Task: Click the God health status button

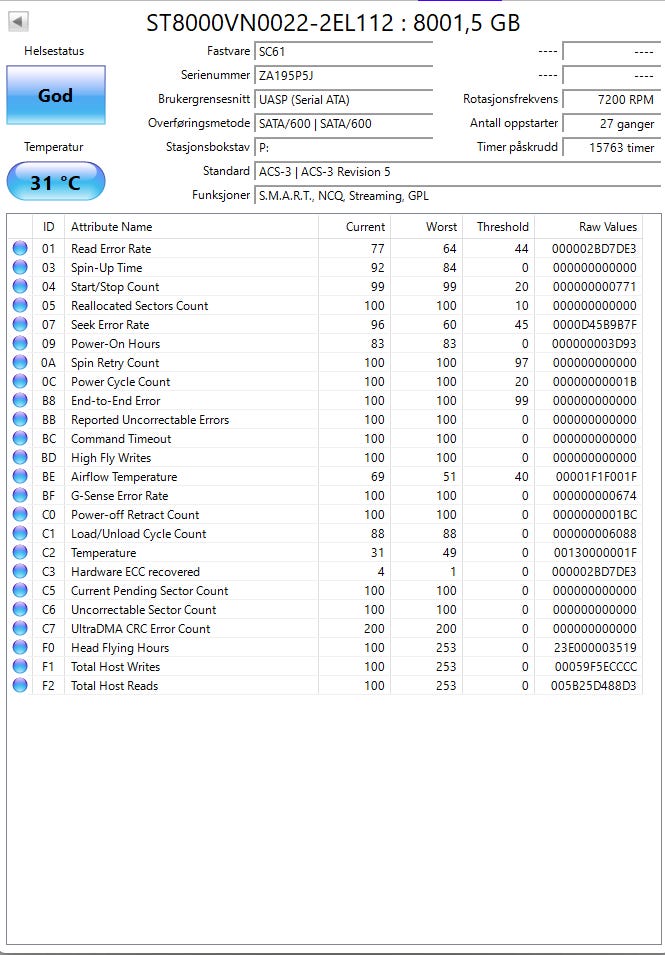Action: click(x=55, y=95)
